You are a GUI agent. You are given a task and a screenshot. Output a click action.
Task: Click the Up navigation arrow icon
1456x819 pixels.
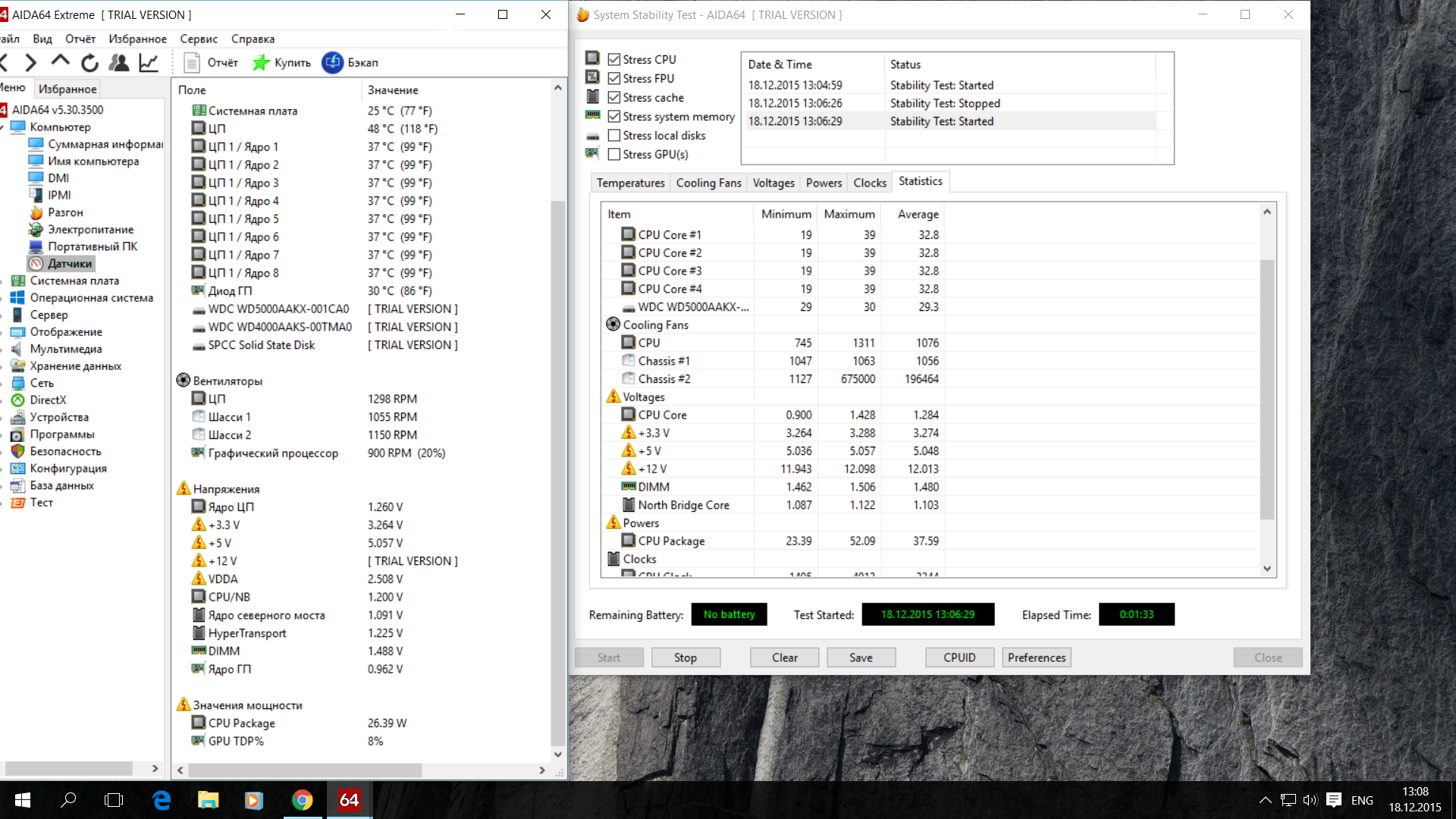pyautogui.click(x=60, y=62)
